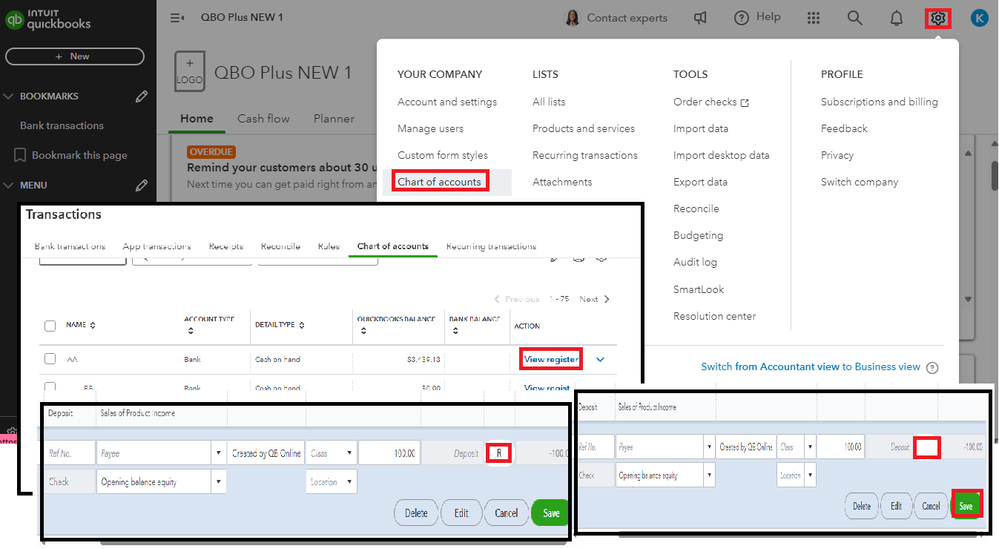Select Reconcile under TOOLS
The image size is (999, 549).
[x=696, y=209]
